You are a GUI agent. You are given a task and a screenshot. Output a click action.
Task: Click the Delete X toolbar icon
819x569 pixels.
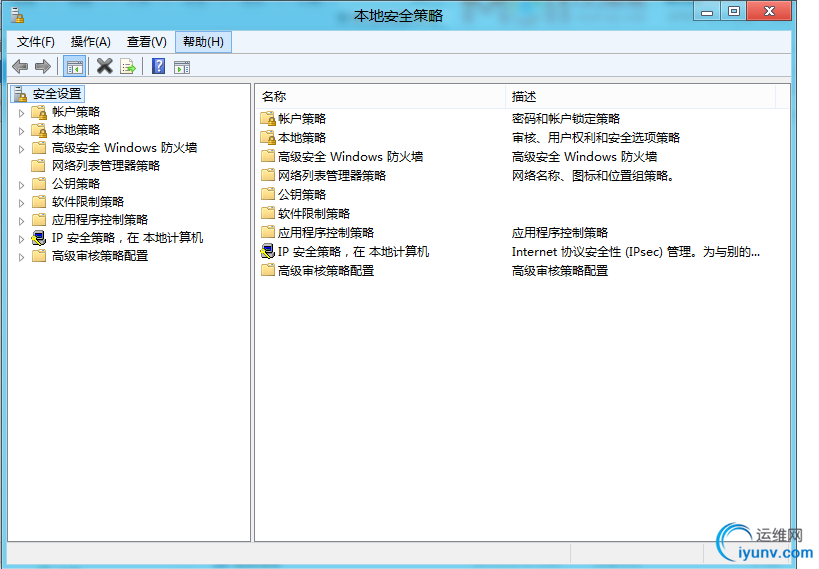tap(104, 66)
